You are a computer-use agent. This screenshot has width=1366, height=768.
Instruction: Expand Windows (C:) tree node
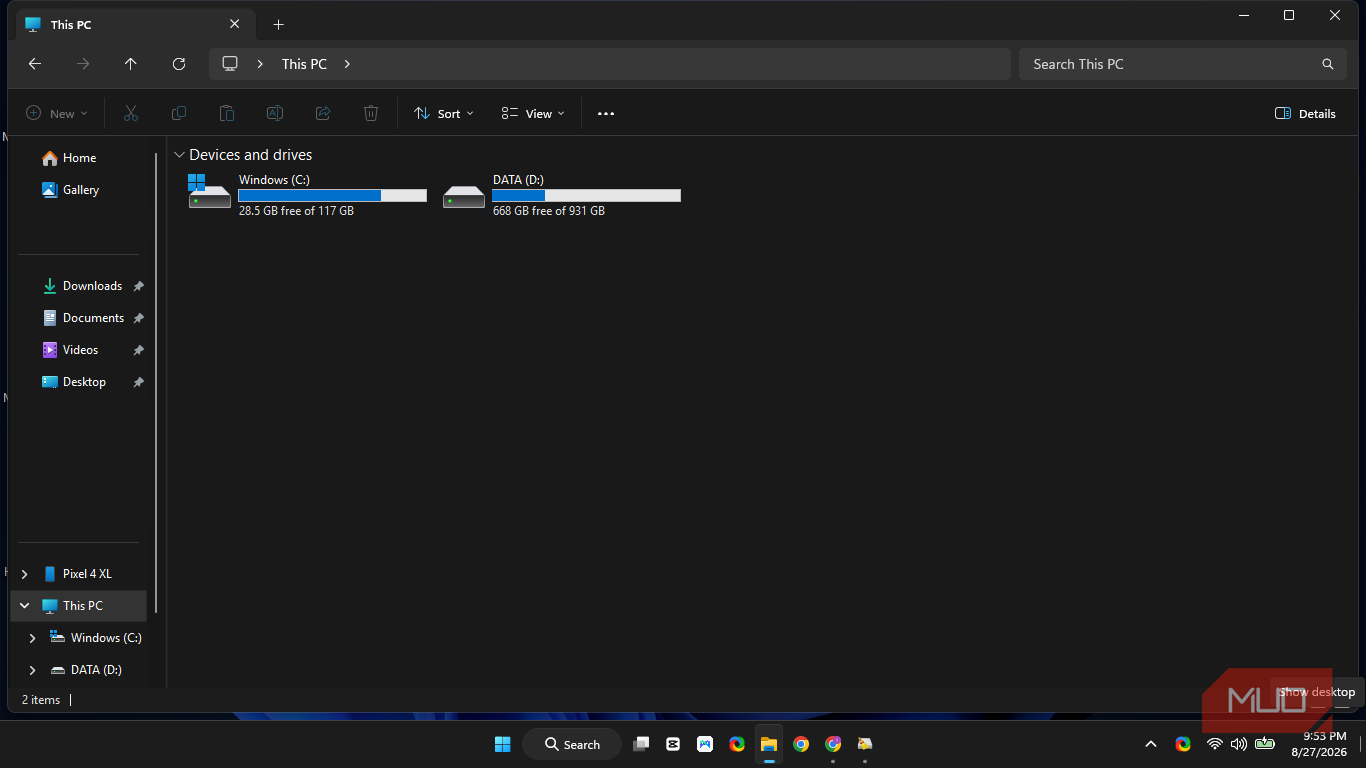pyautogui.click(x=33, y=638)
